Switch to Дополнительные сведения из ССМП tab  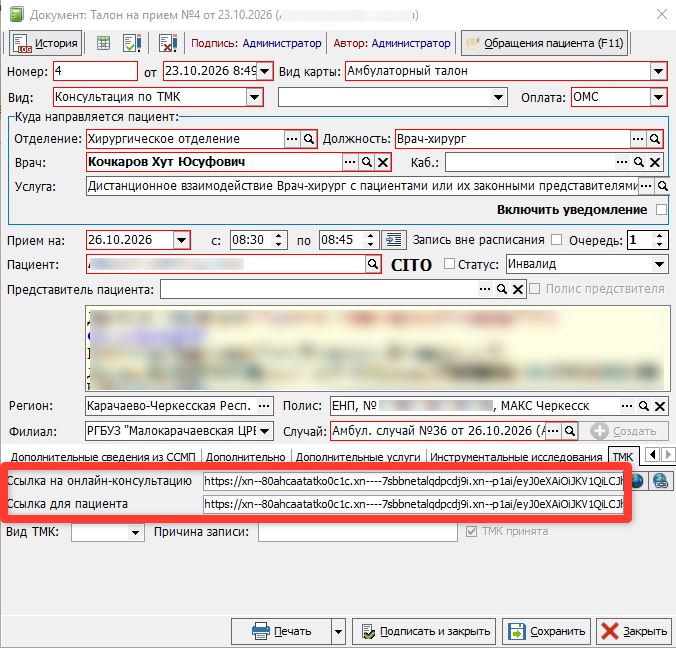(103, 457)
